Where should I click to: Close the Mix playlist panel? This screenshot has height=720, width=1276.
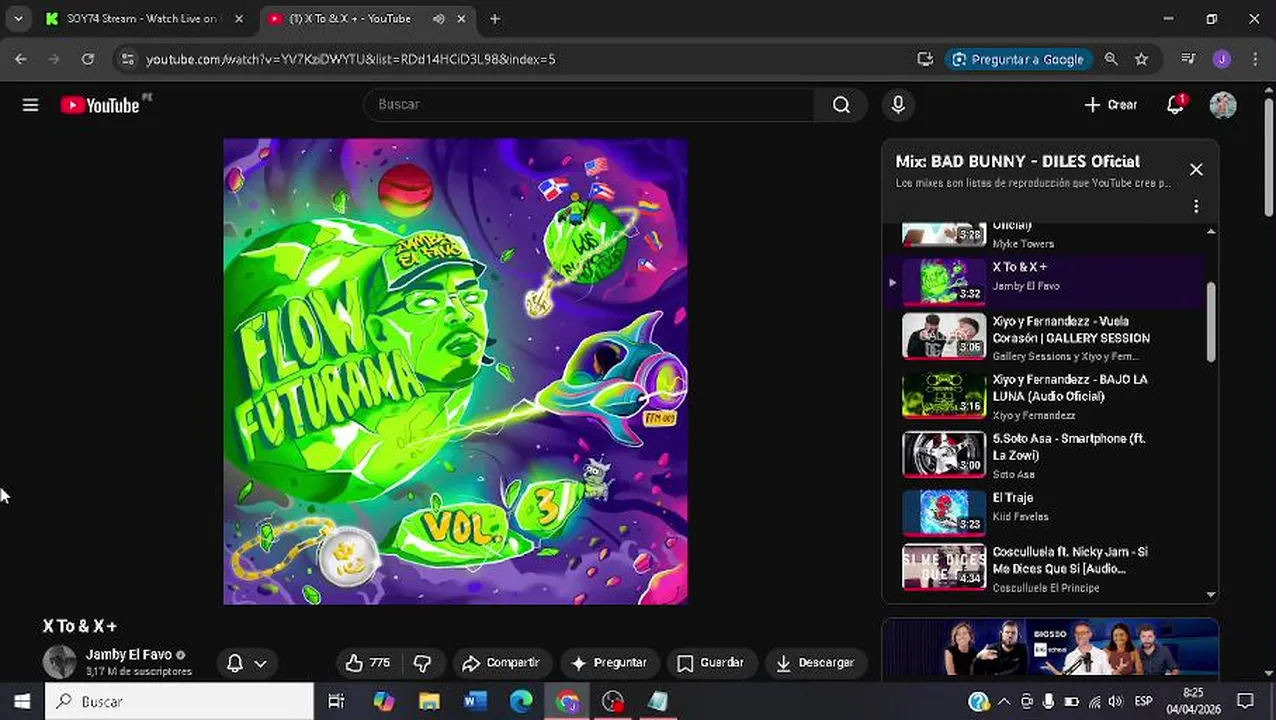1196,170
